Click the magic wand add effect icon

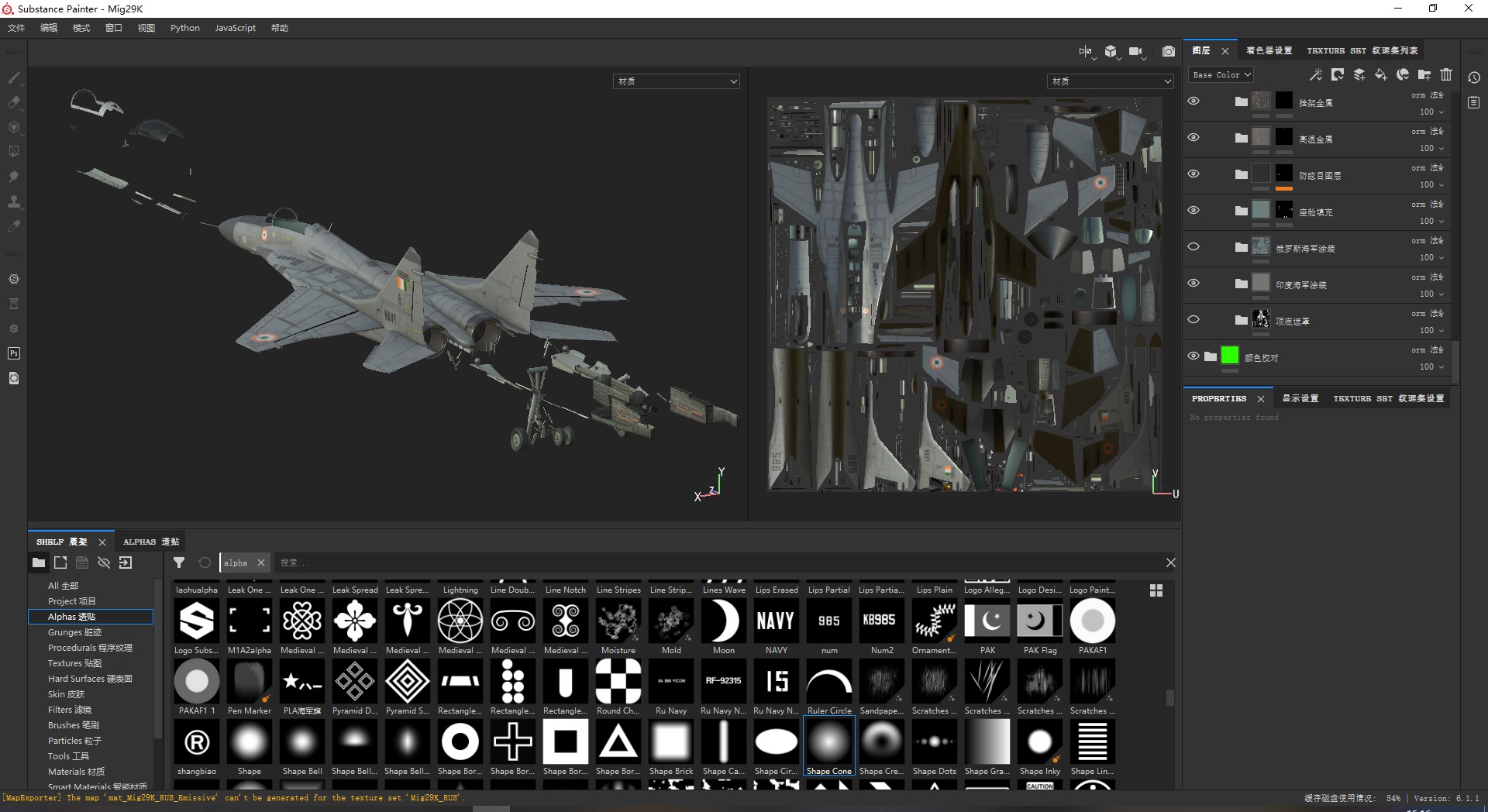(x=1316, y=74)
